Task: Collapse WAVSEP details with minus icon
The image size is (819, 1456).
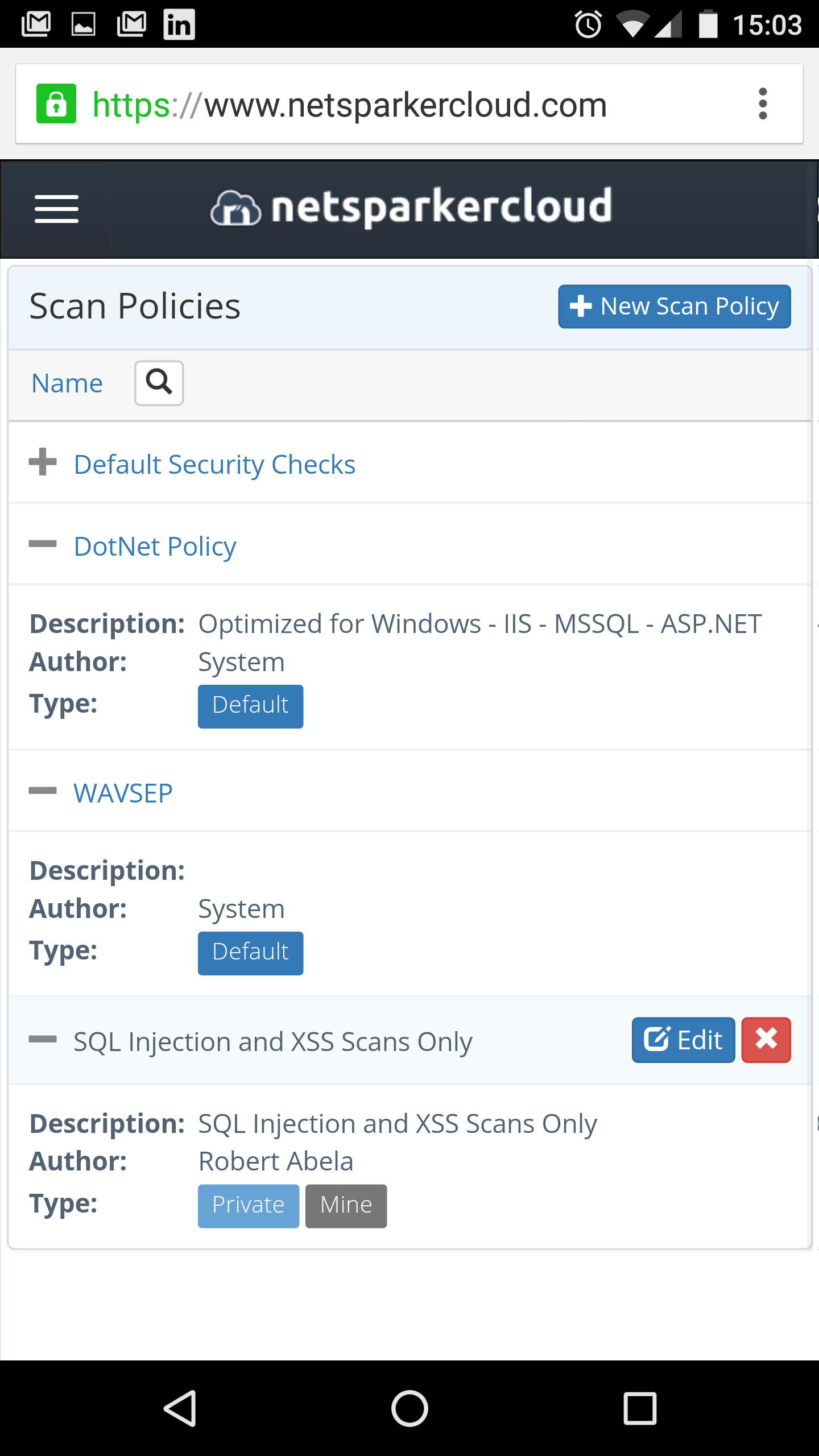Action: 43,791
